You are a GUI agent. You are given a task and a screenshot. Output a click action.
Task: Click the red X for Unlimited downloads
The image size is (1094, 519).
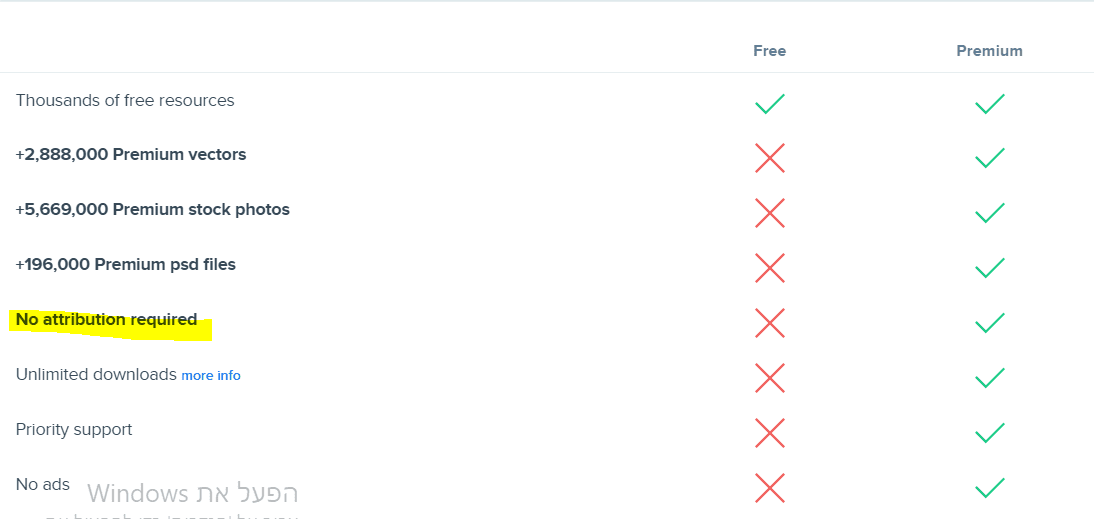[769, 378]
